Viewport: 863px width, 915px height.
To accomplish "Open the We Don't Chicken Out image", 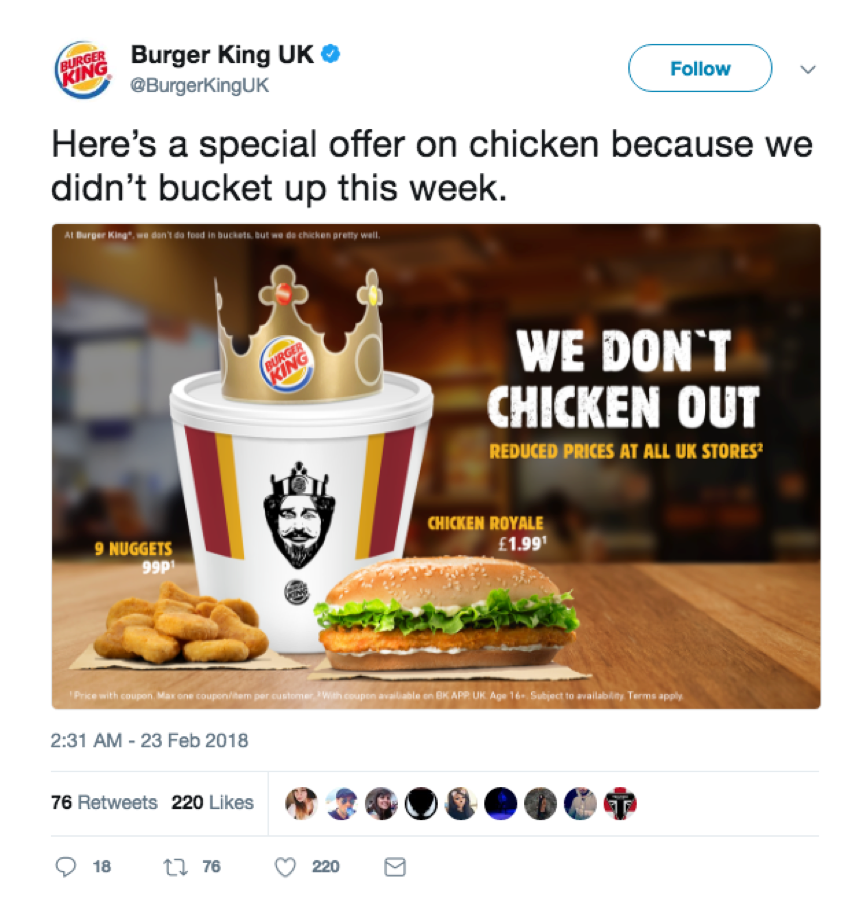I will pyautogui.click(x=436, y=466).
